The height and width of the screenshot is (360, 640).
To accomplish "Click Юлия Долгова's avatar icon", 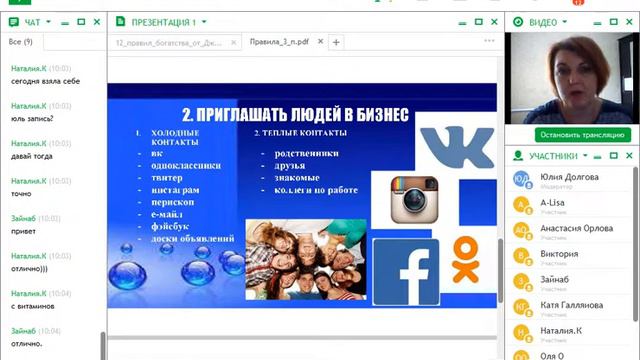I will (522, 180).
